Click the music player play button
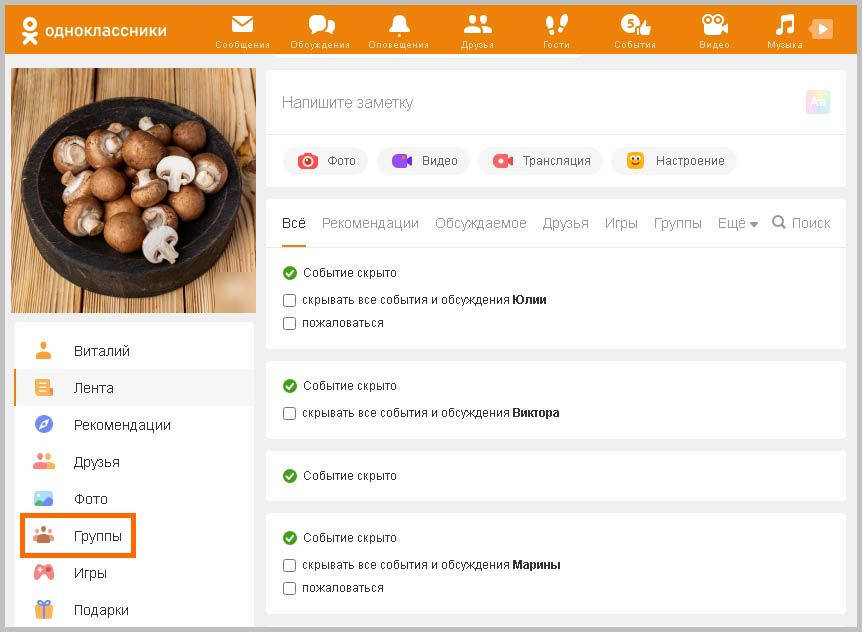This screenshot has width=862, height=632. click(821, 29)
